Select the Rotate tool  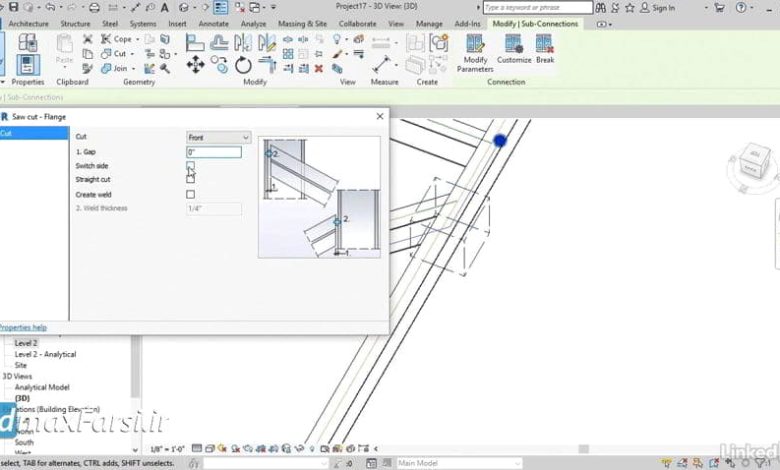click(243, 65)
